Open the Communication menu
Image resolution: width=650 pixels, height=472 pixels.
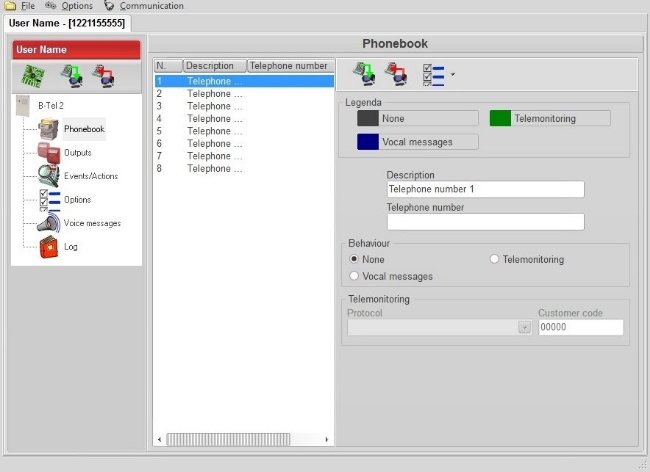pos(152,6)
